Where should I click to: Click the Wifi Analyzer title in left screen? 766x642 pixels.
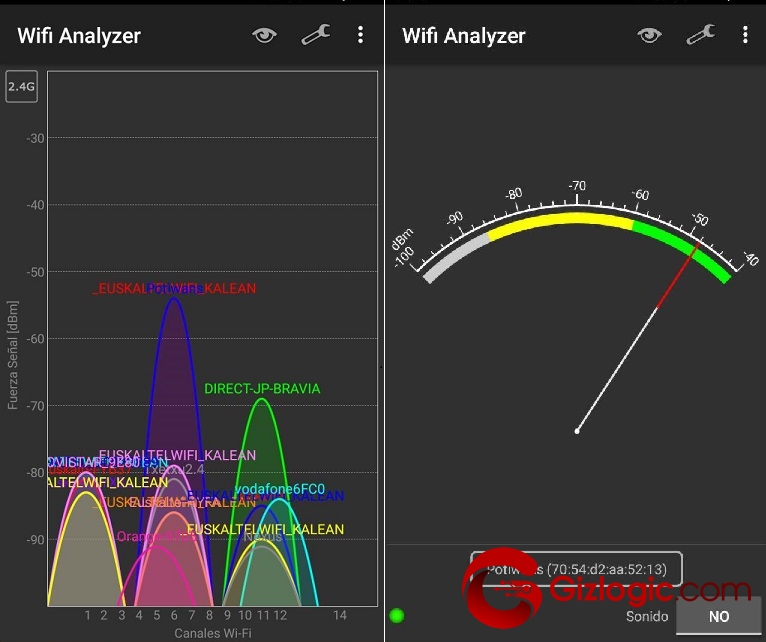[79, 36]
